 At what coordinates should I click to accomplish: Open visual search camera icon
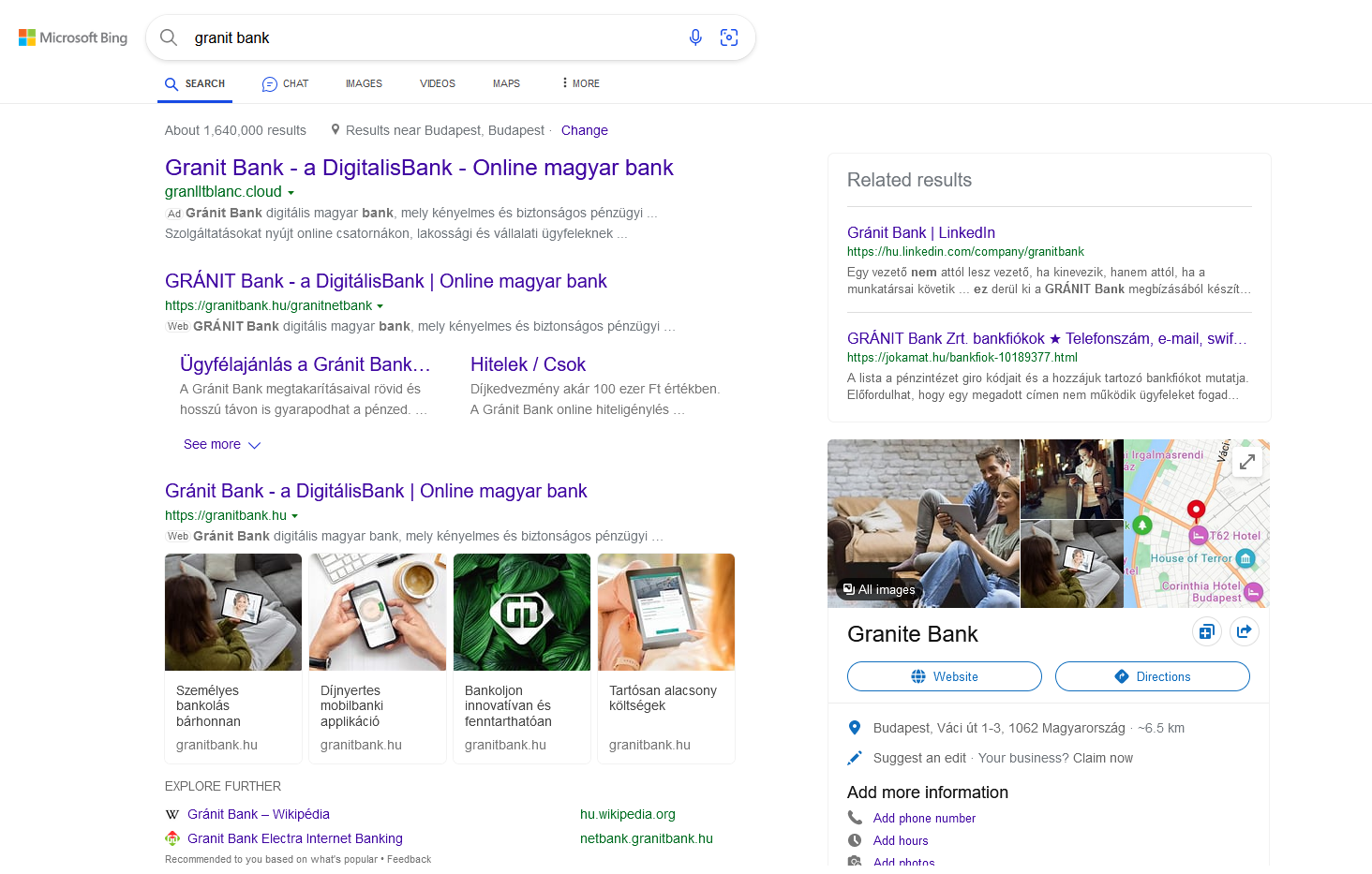tap(729, 37)
